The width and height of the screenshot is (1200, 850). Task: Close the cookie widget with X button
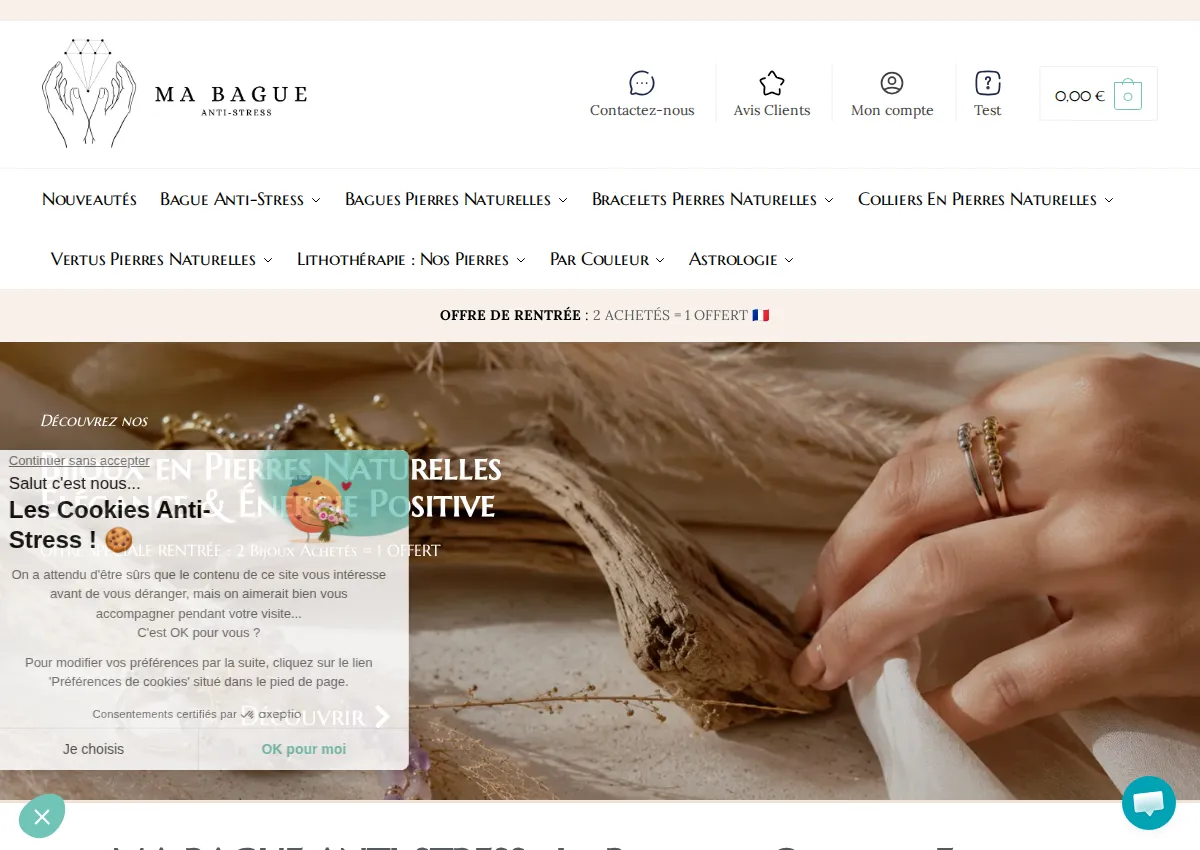point(42,817)
